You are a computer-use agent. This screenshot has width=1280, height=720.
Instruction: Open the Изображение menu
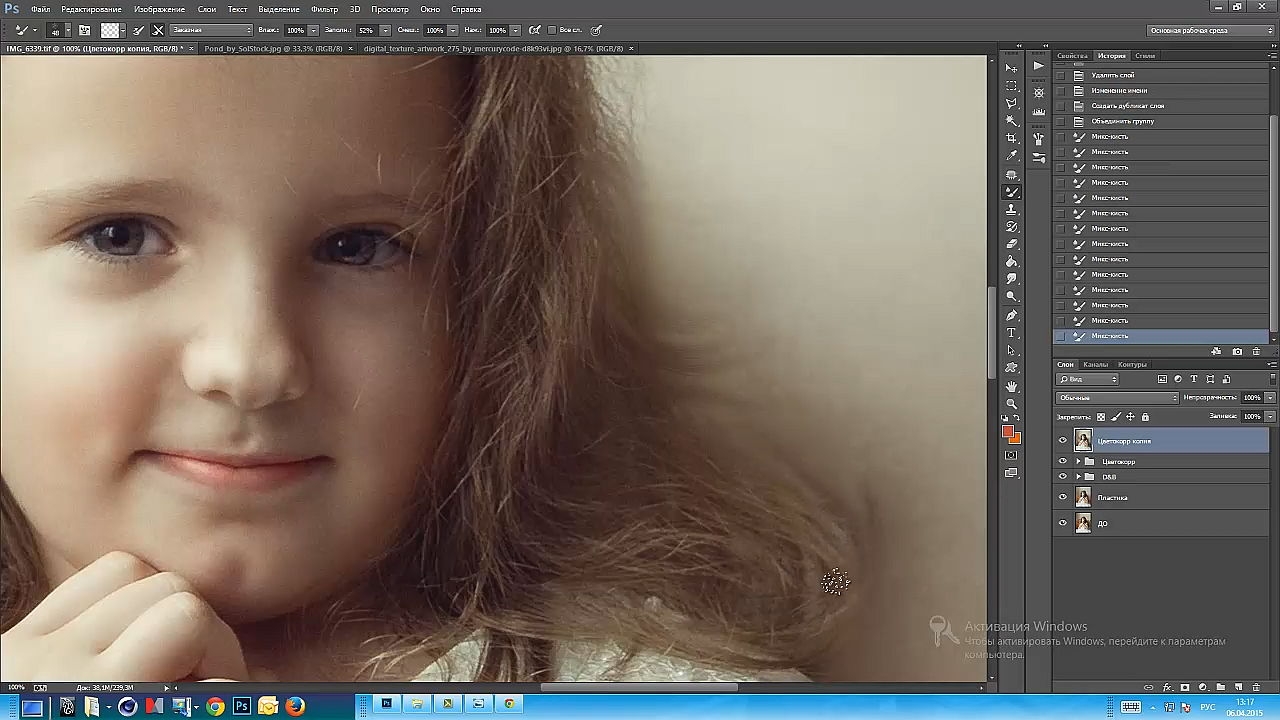[x=159, y=9]
